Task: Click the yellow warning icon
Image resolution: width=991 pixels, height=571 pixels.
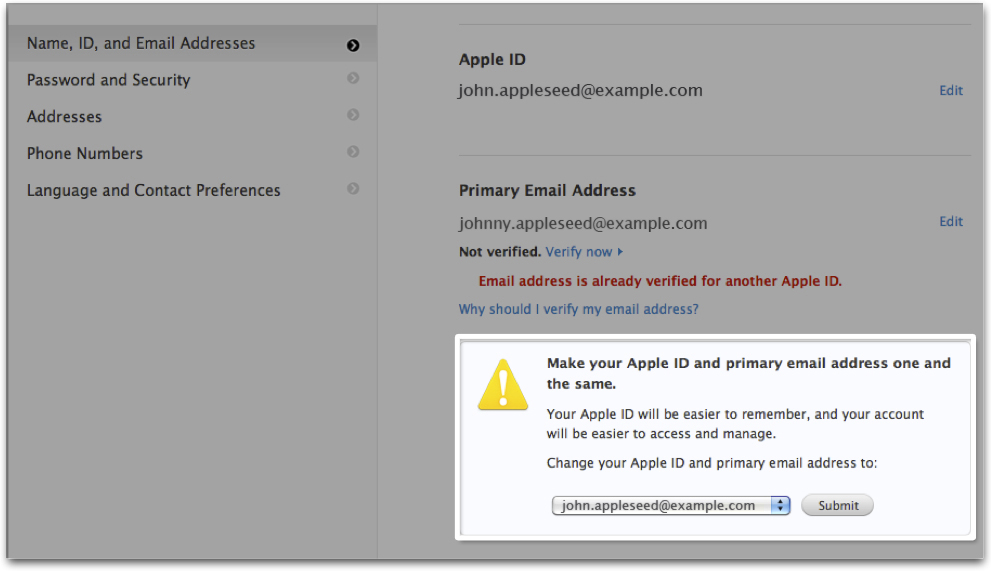Action: pyautogui.click(x=502, y=385)
